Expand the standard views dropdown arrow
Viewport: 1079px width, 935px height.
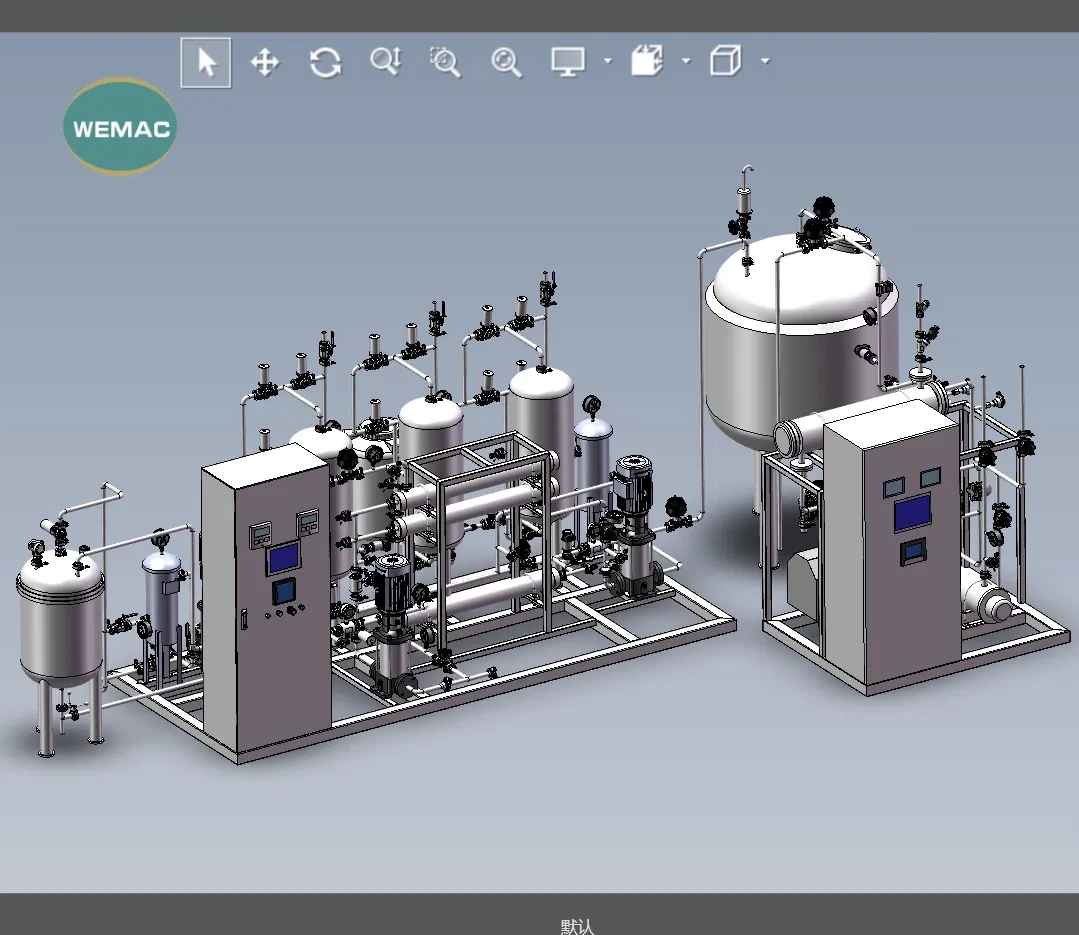coord(765,62)
